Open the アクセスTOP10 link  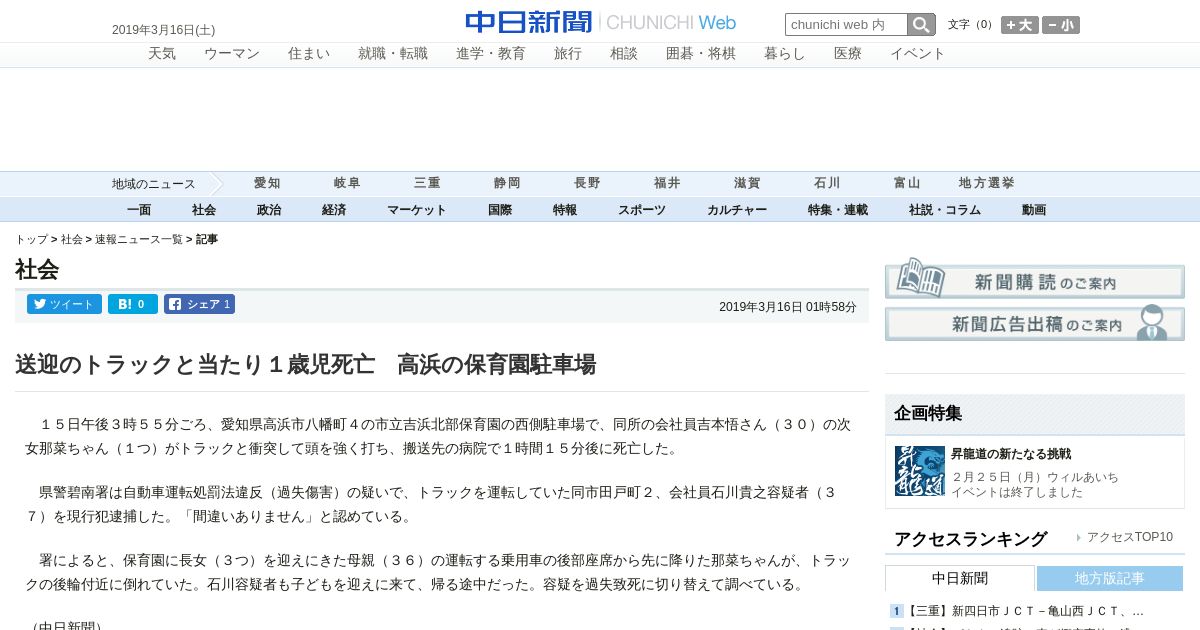(x=1130, y=537)
